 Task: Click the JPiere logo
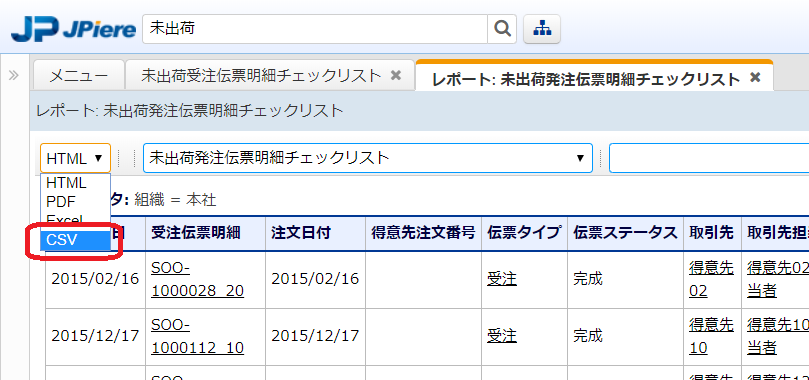[73, 29]
